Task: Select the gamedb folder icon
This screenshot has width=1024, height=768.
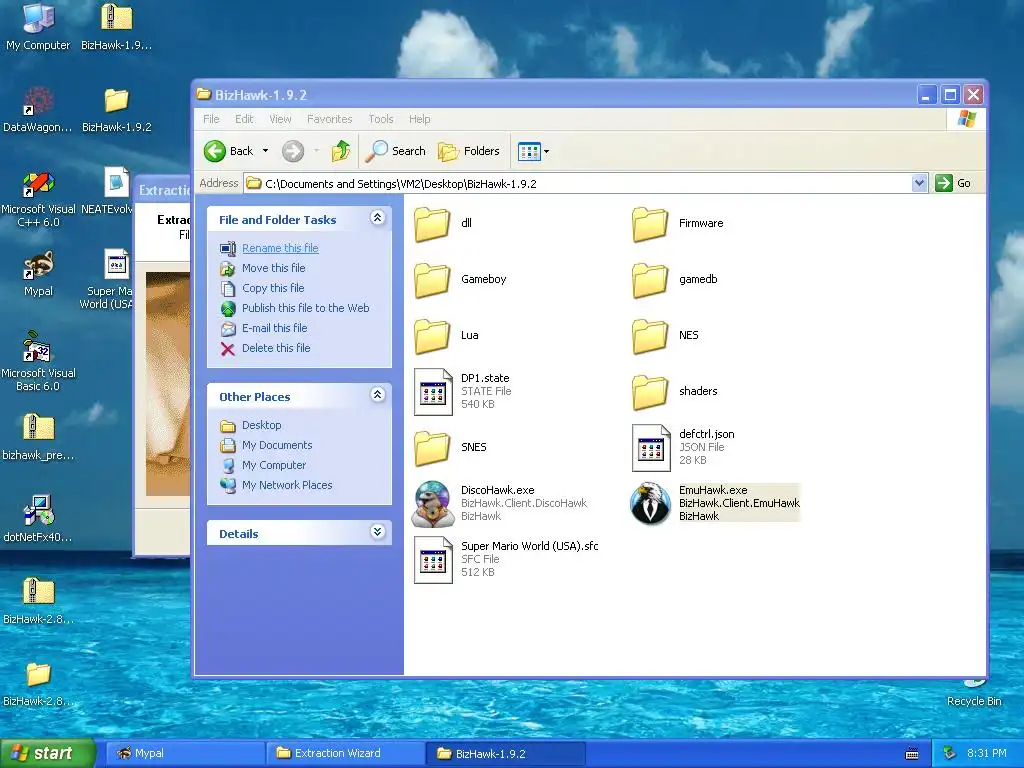Action: point(650,280)
